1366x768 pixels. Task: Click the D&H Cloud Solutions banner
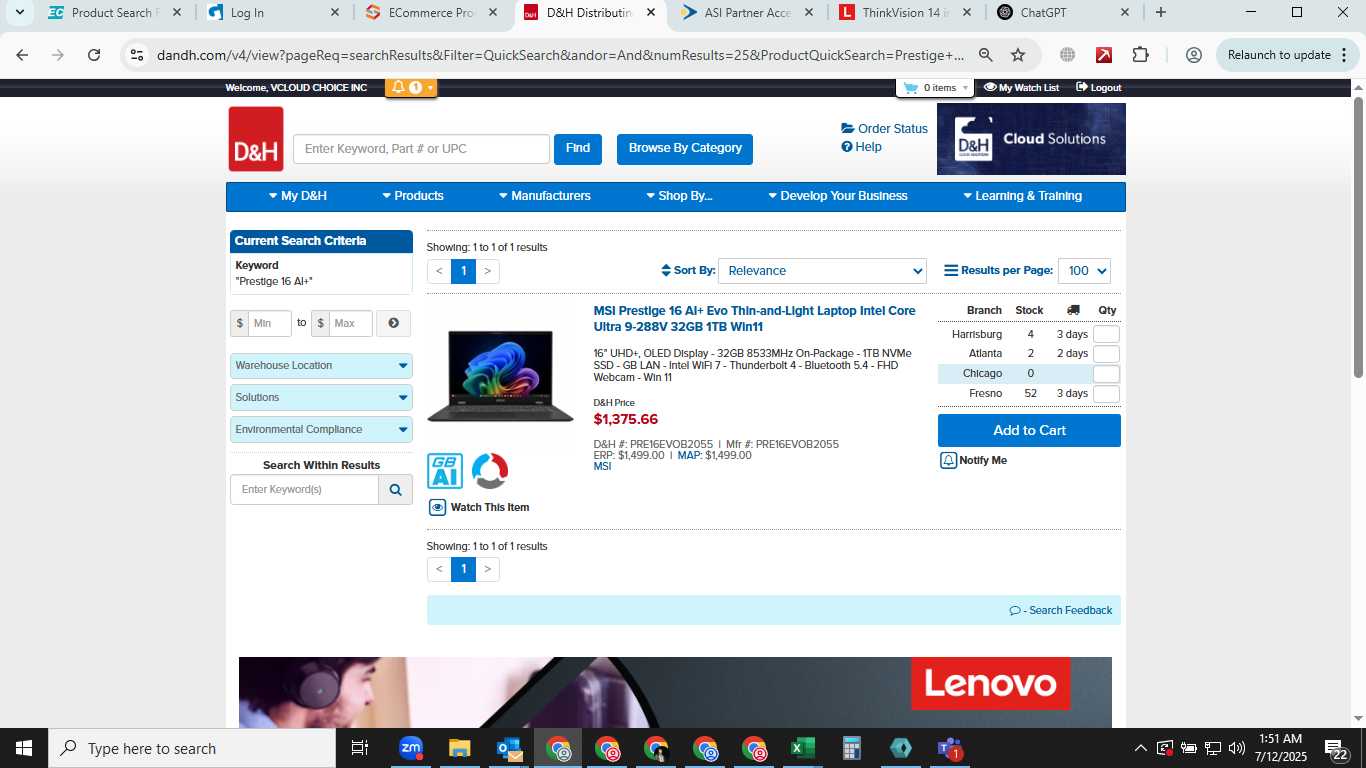coord(1031,139)
